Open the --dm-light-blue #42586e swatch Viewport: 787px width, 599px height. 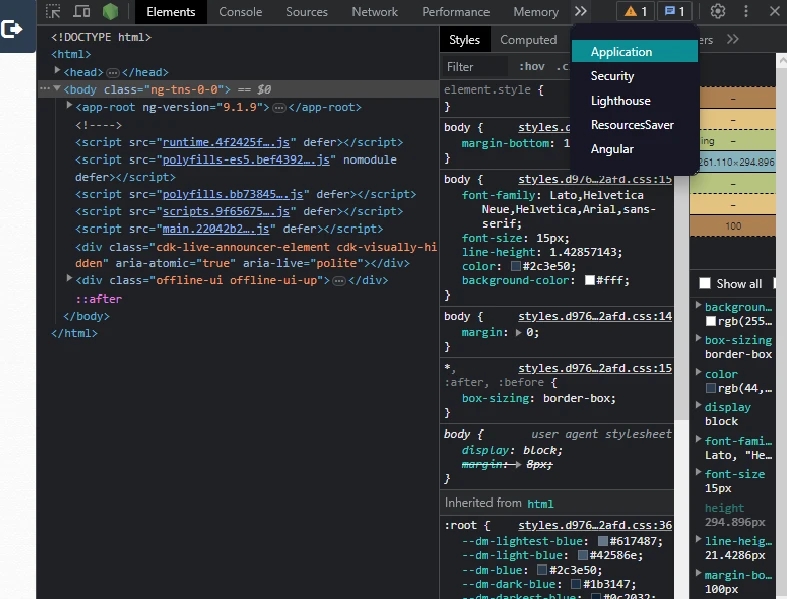tap(583, 555)
